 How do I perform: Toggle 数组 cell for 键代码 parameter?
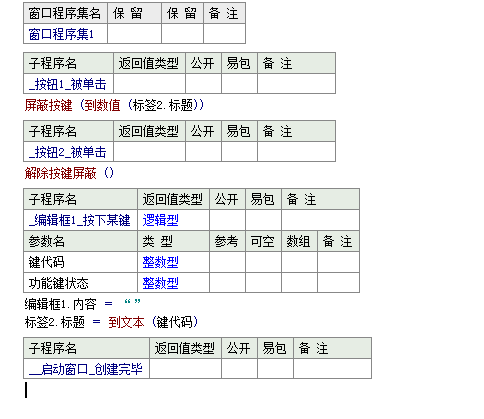299,262
